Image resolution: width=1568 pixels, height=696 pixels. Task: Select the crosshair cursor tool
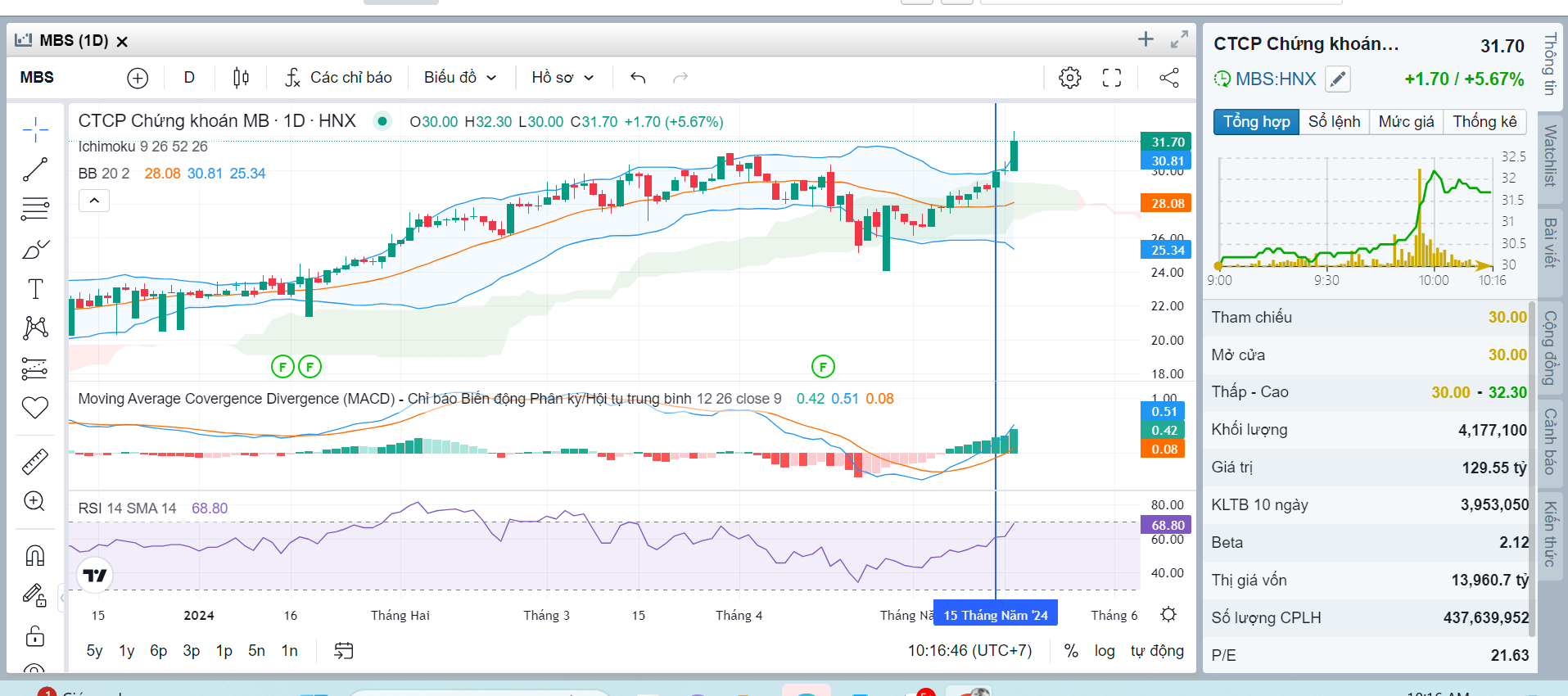pyautogui.click(x=35, y=129)
